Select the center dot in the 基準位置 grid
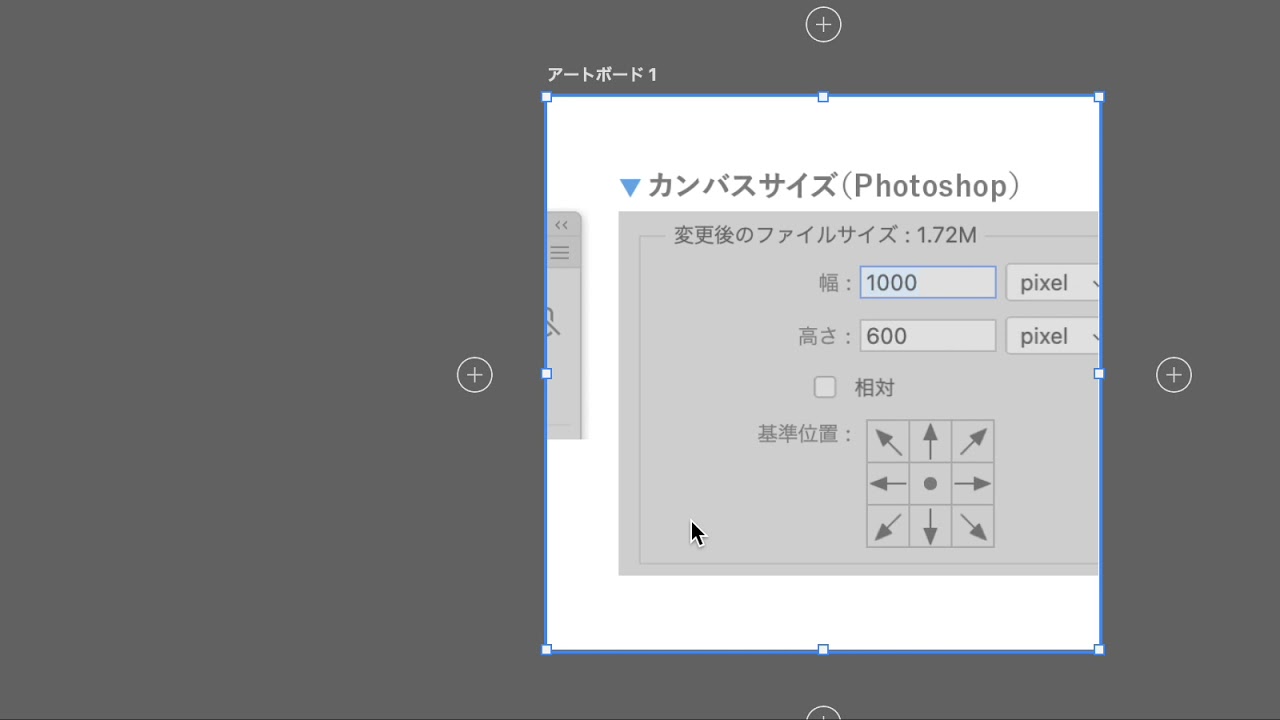 coord(930,484)
